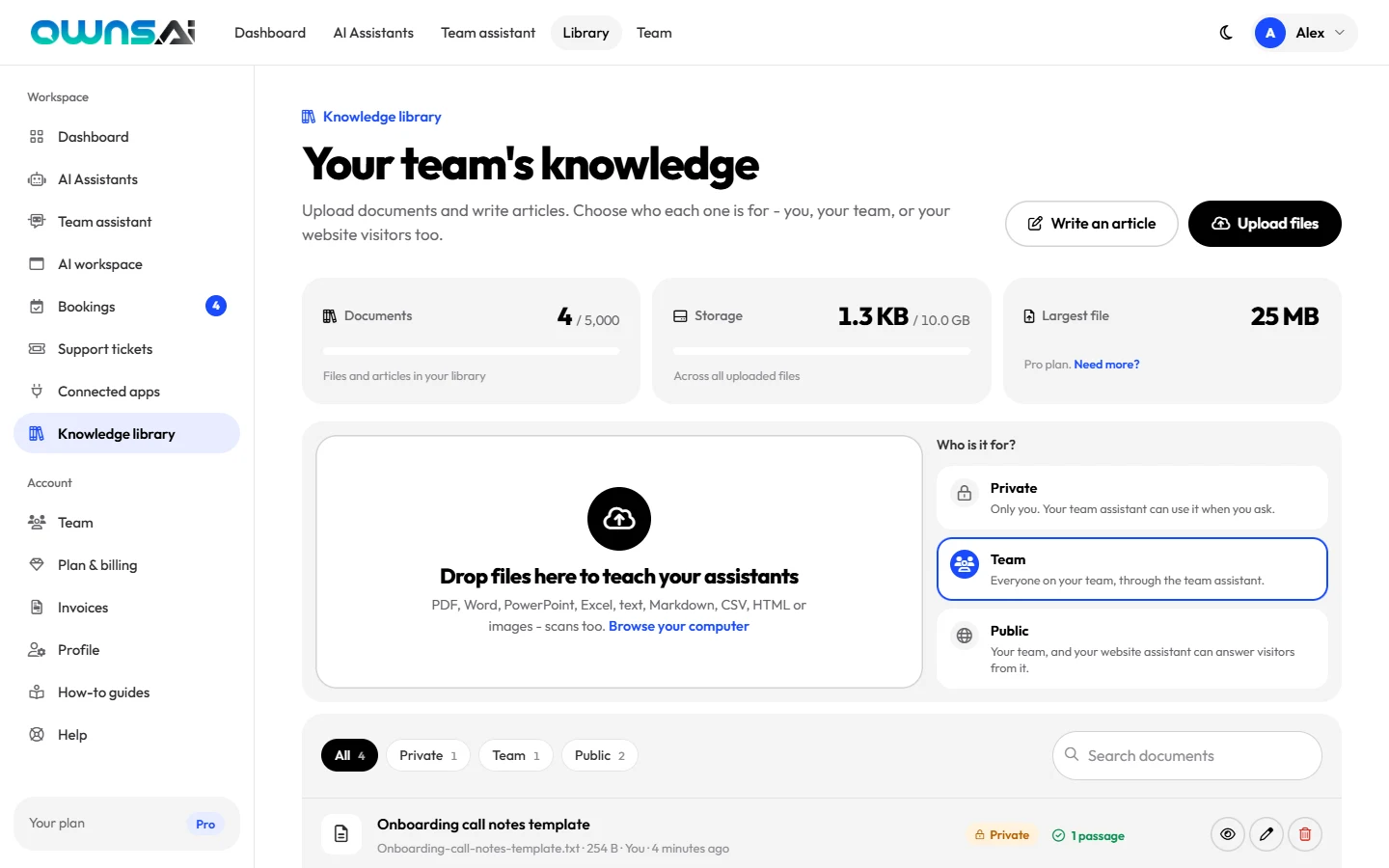Click the Plan & billing diamond icon

(37, 565)
